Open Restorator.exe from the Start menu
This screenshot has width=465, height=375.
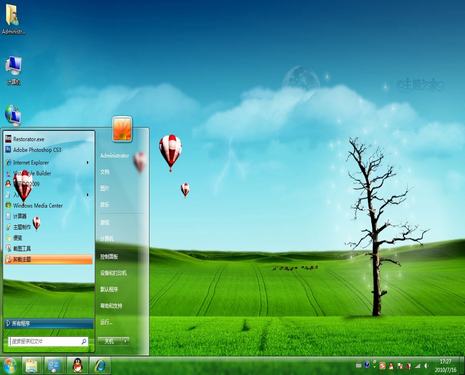coord(49,139)
